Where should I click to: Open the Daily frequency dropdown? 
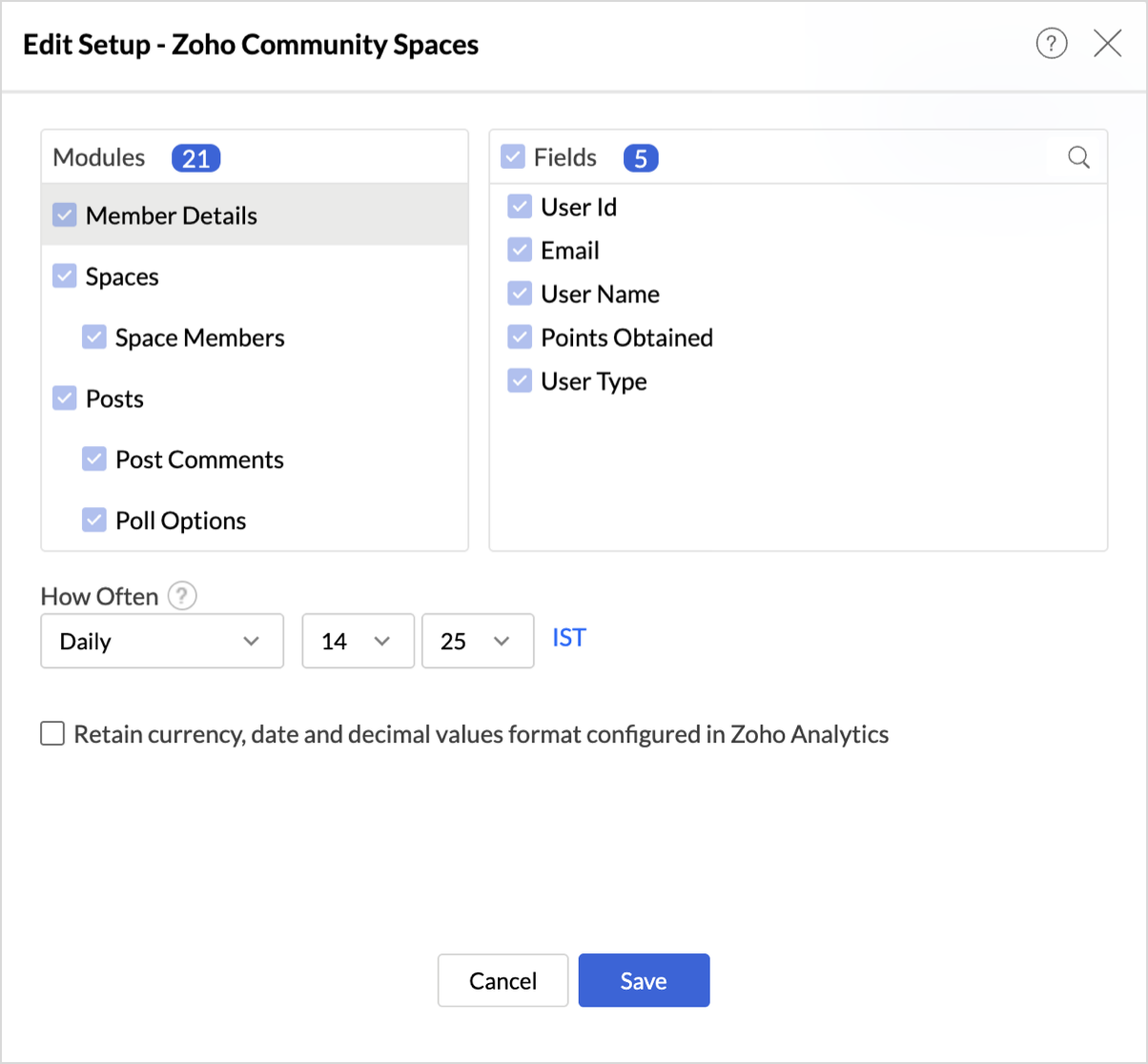162,642
